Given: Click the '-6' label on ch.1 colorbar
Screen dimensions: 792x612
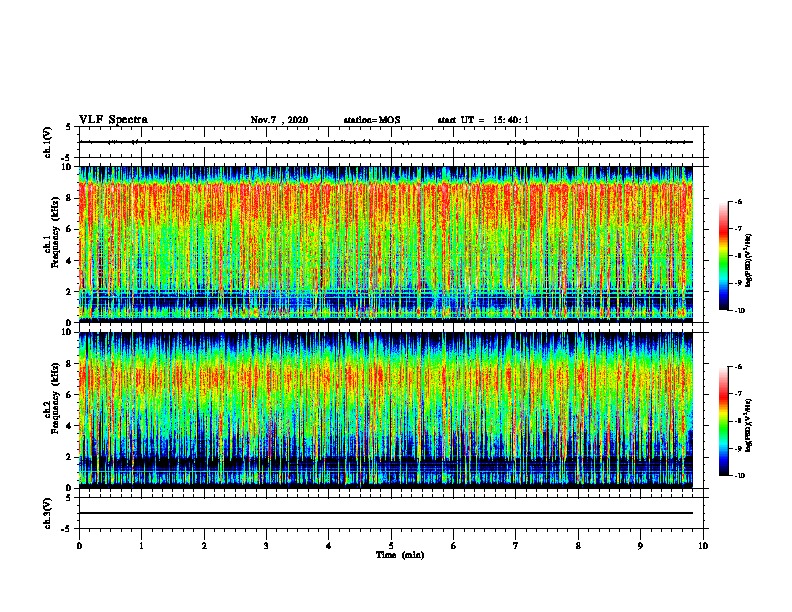Looking at the screenshot, I should point(739,201).
